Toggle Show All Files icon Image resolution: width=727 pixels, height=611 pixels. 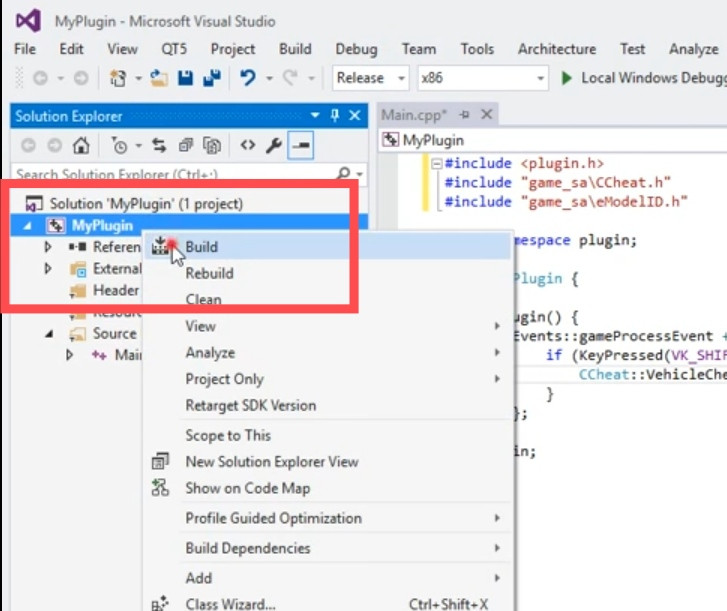pyautogui.click(x=212, y=146)
